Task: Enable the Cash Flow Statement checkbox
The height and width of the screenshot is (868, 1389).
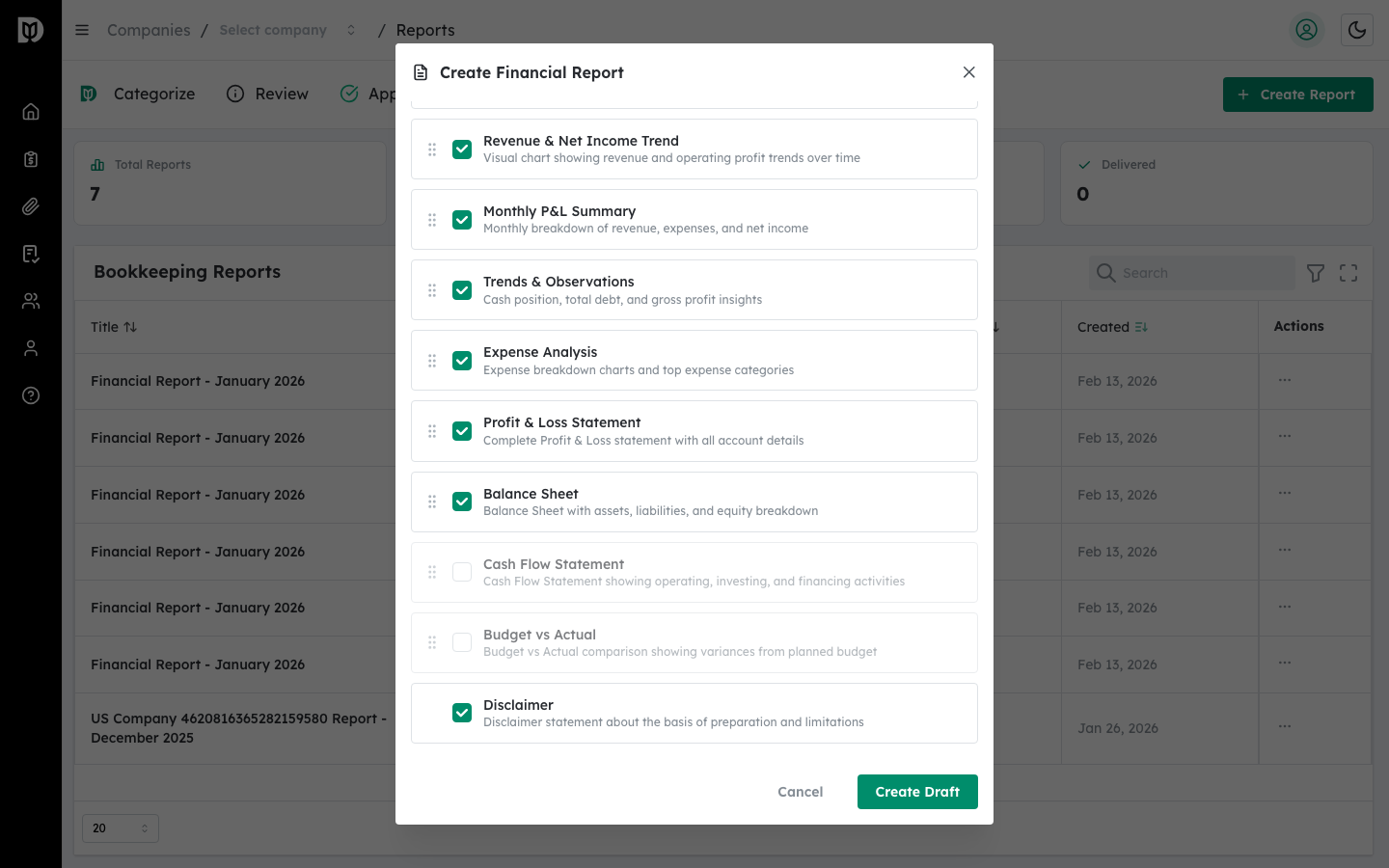Action: 462,572
